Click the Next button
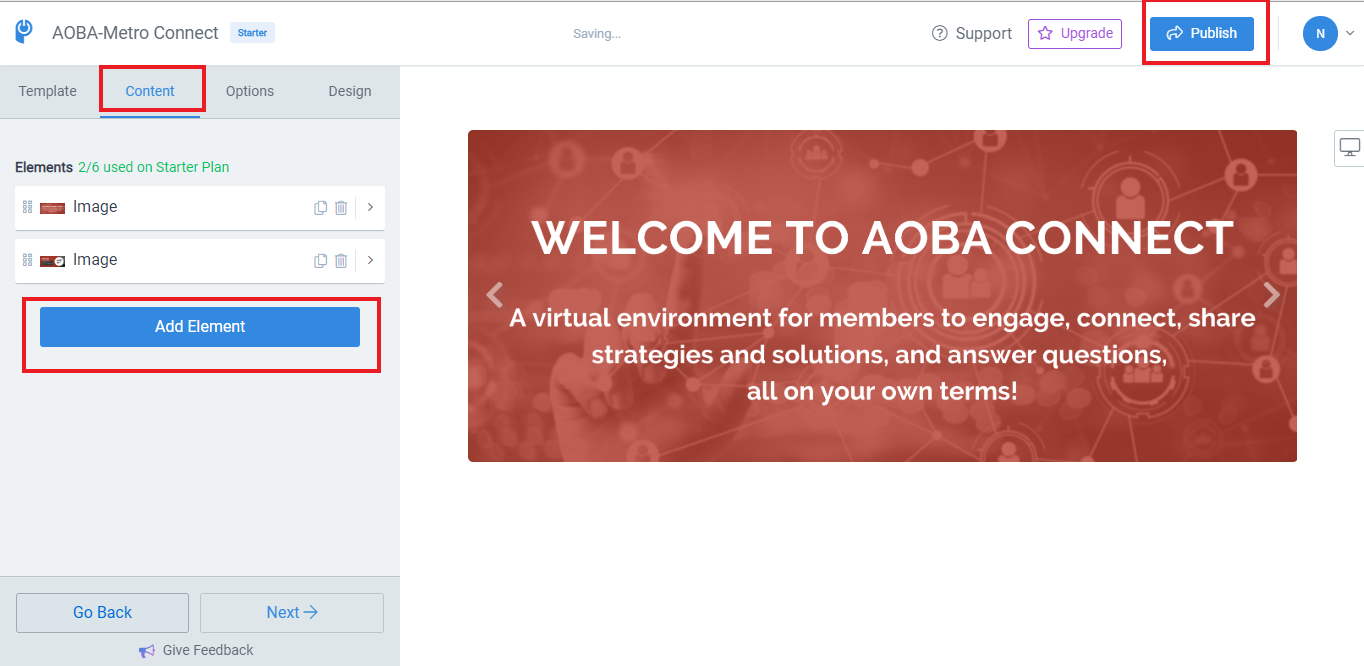The image size is (1364, 666). point(292,613)
